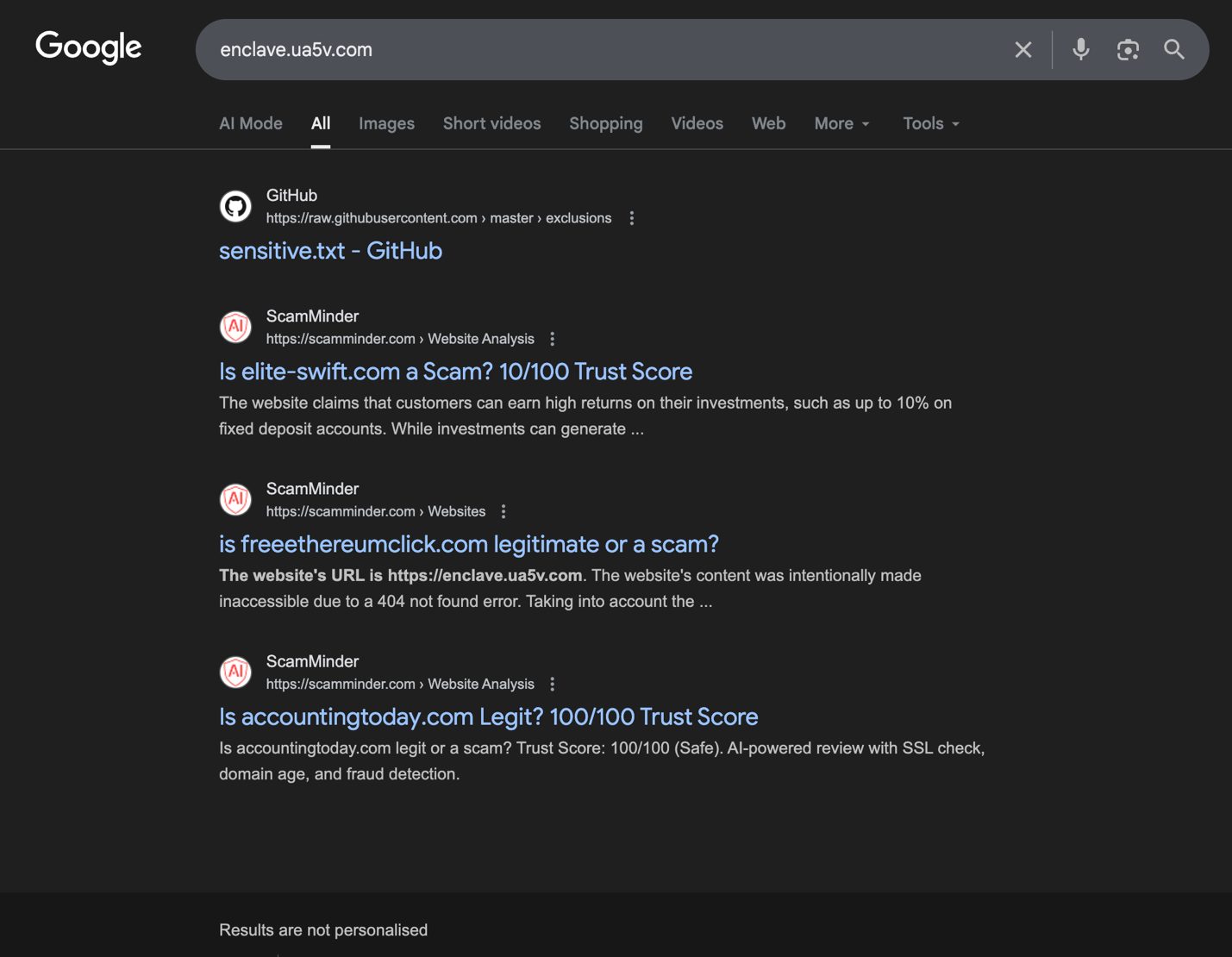Click the search magnifier icon
This screenshot has height=957, width=1232.
click(1174, 49)
